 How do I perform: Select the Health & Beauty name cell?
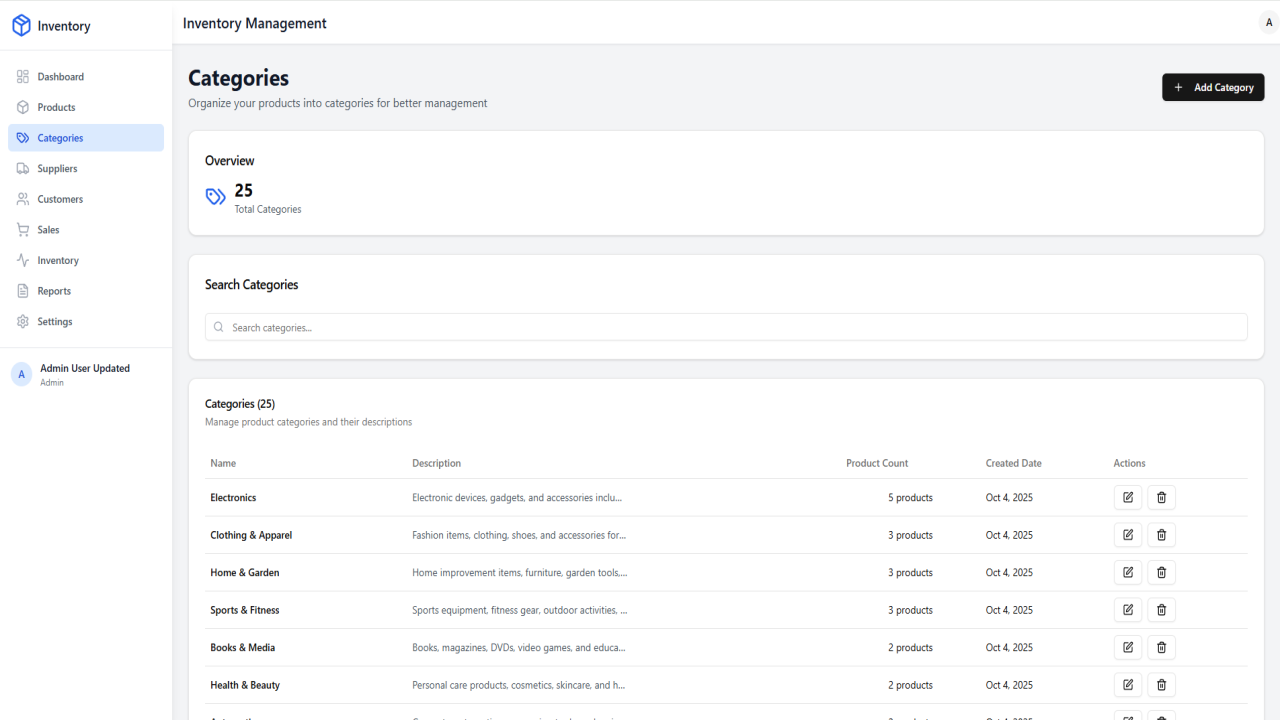[245, 685]
